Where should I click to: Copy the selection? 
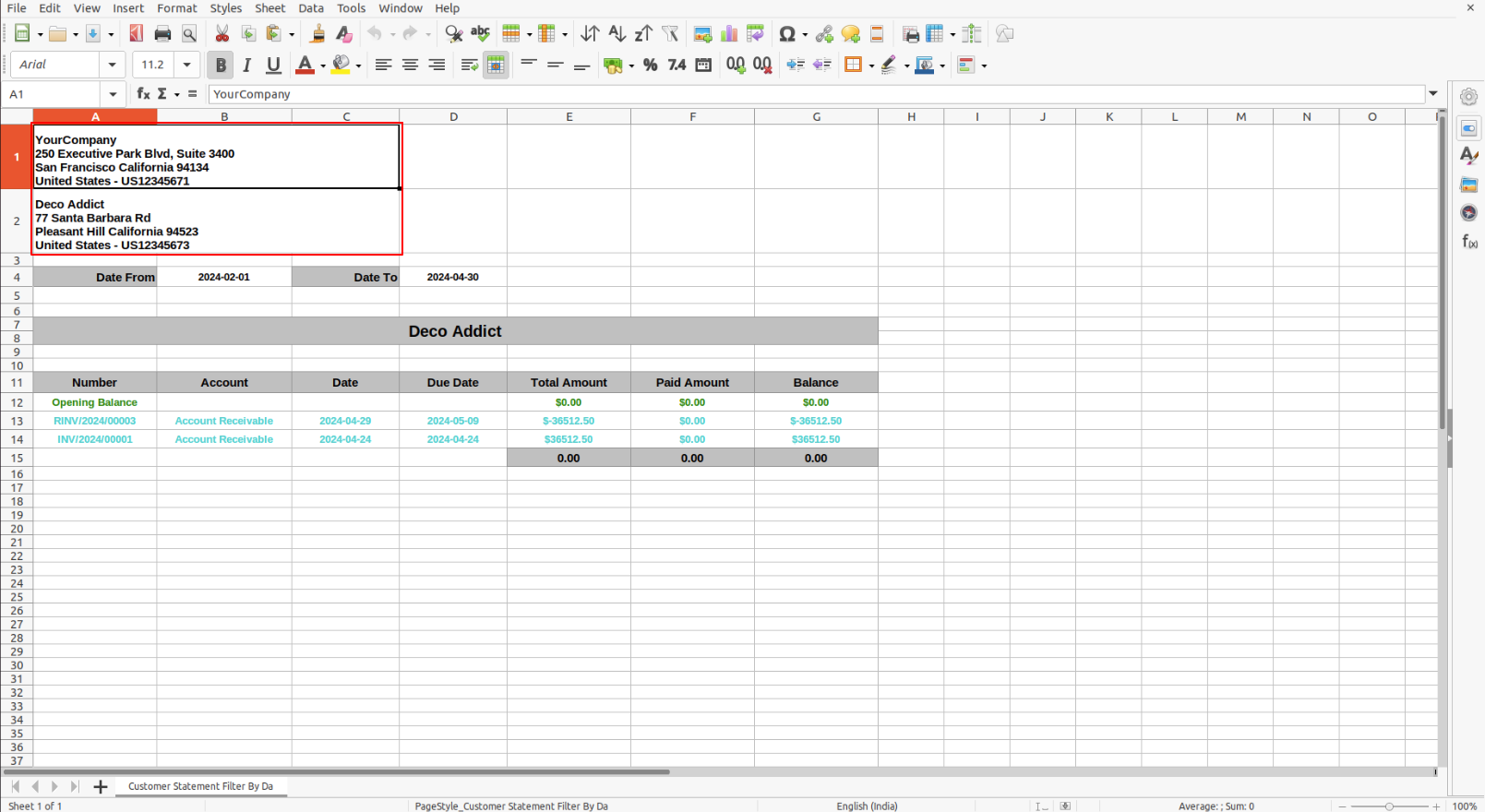tap(248, 34)
